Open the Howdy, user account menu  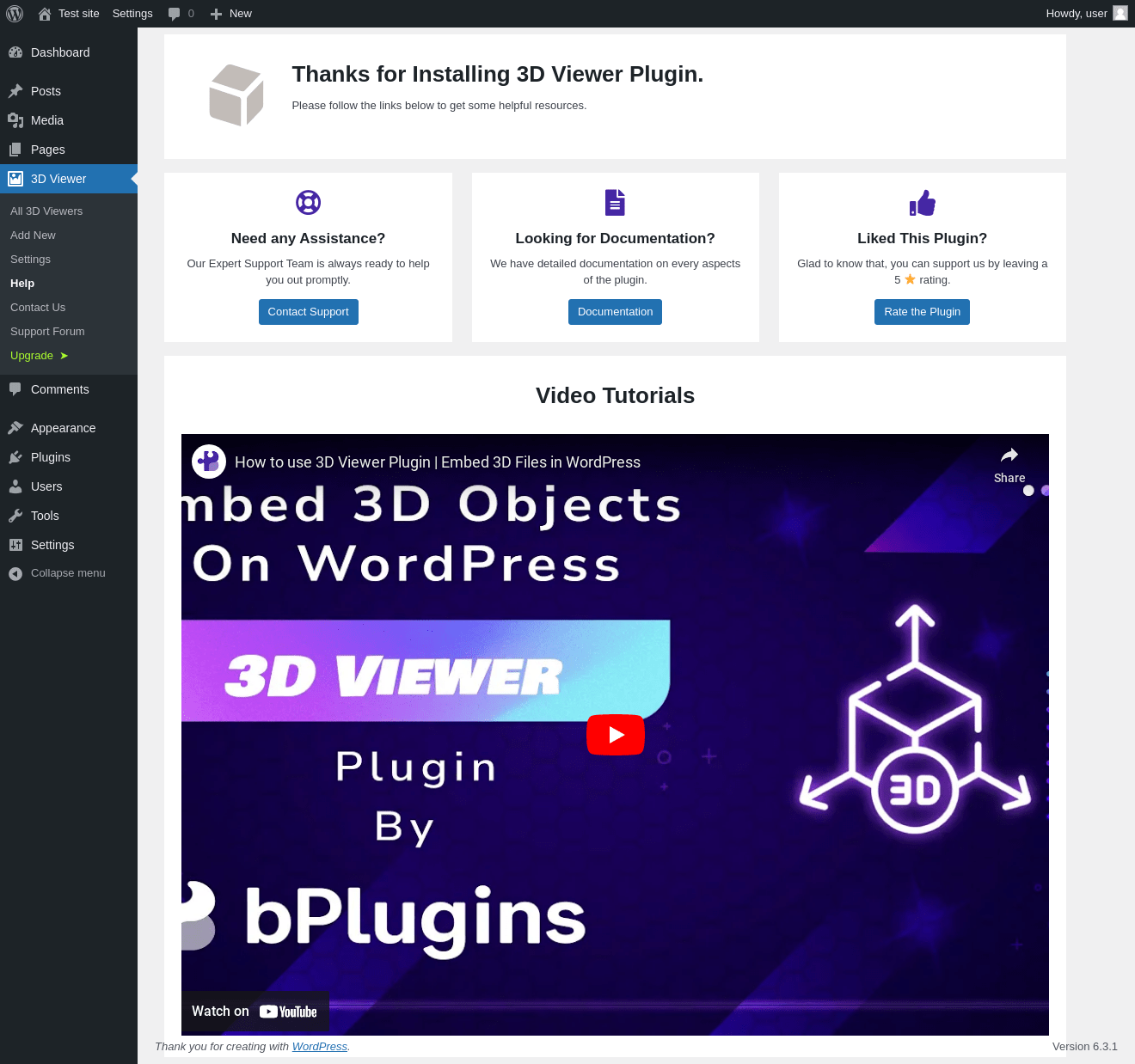1086,14
